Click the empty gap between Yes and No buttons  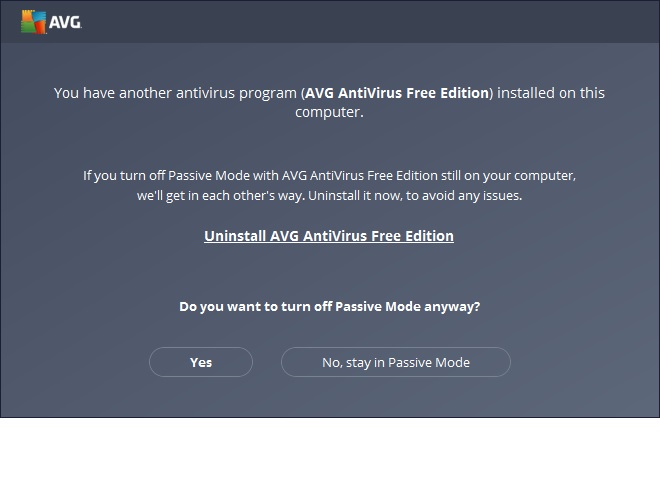[x=267, y=362]
